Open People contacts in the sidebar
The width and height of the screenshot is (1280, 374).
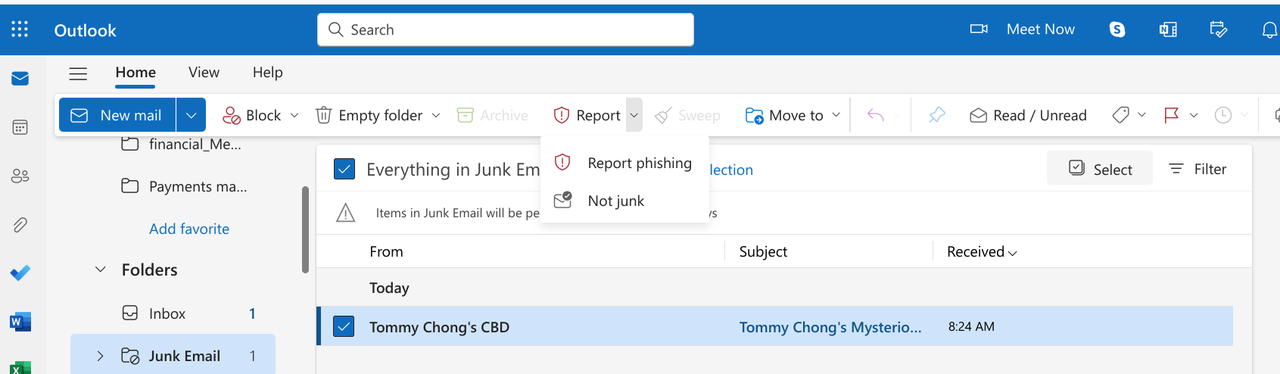(20, 176)
